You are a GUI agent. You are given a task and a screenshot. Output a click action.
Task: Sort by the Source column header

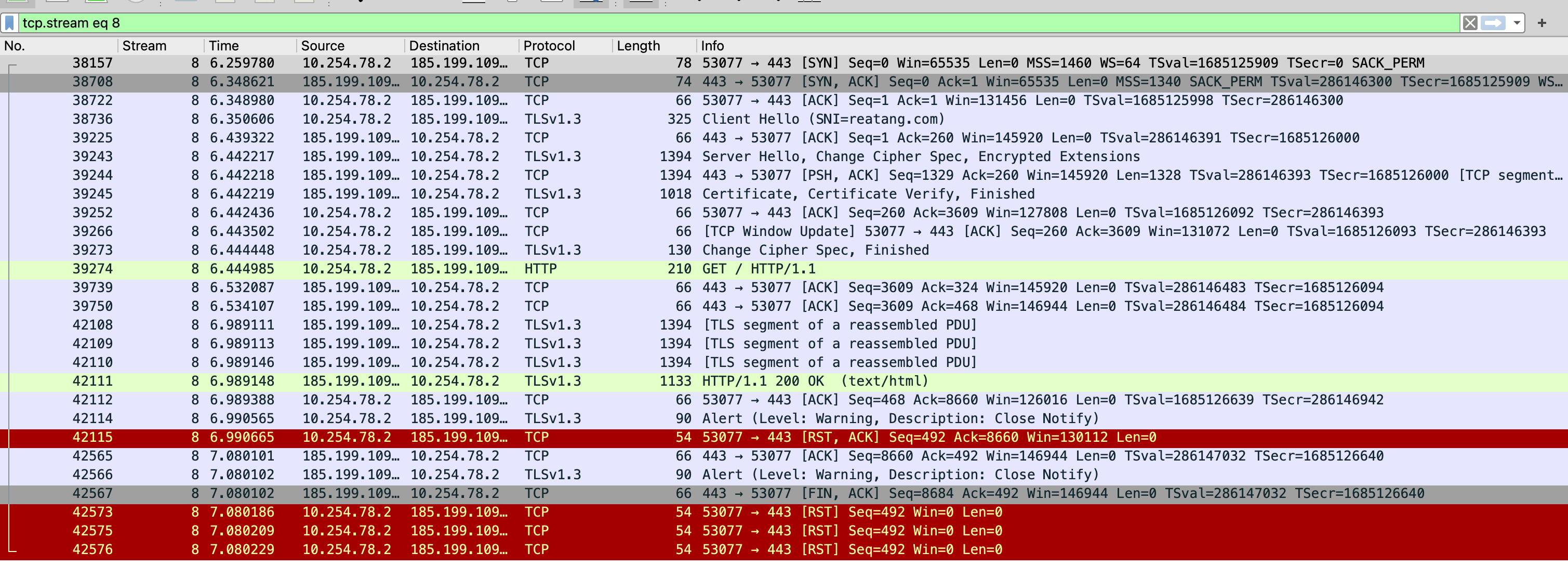tap(351, 46)
